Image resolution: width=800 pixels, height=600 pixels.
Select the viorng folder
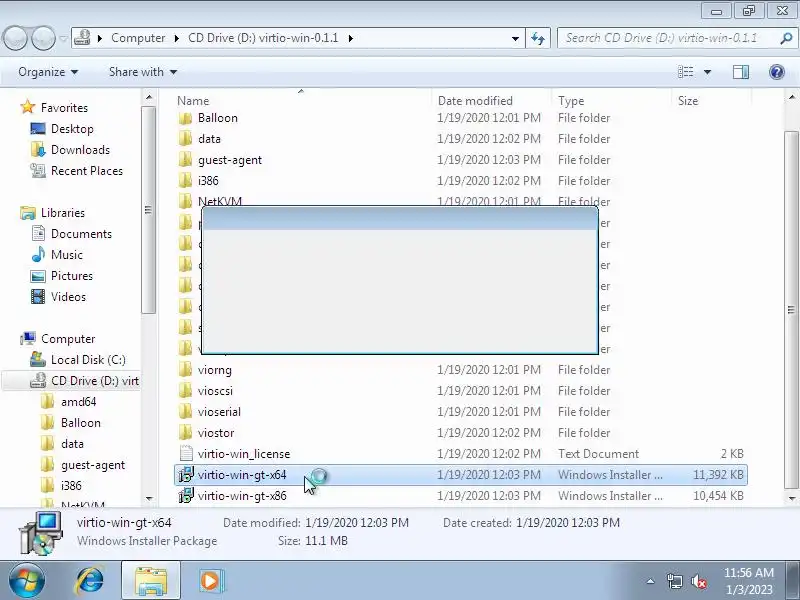[215, 370]
